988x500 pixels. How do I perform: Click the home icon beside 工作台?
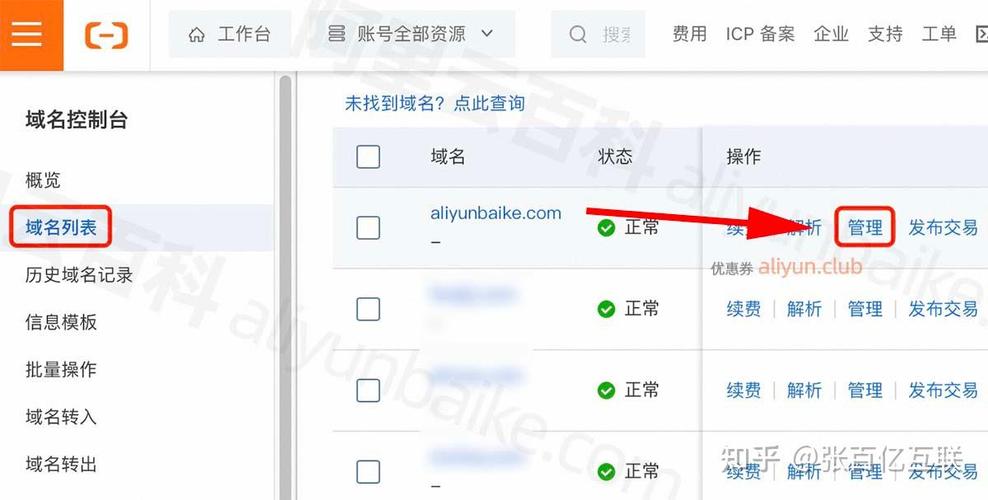click(197, 35)
